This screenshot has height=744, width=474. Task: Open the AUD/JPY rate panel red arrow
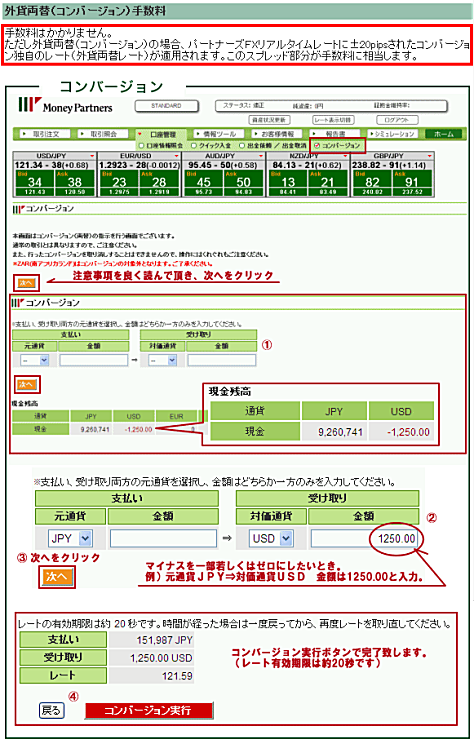[260, 156]
